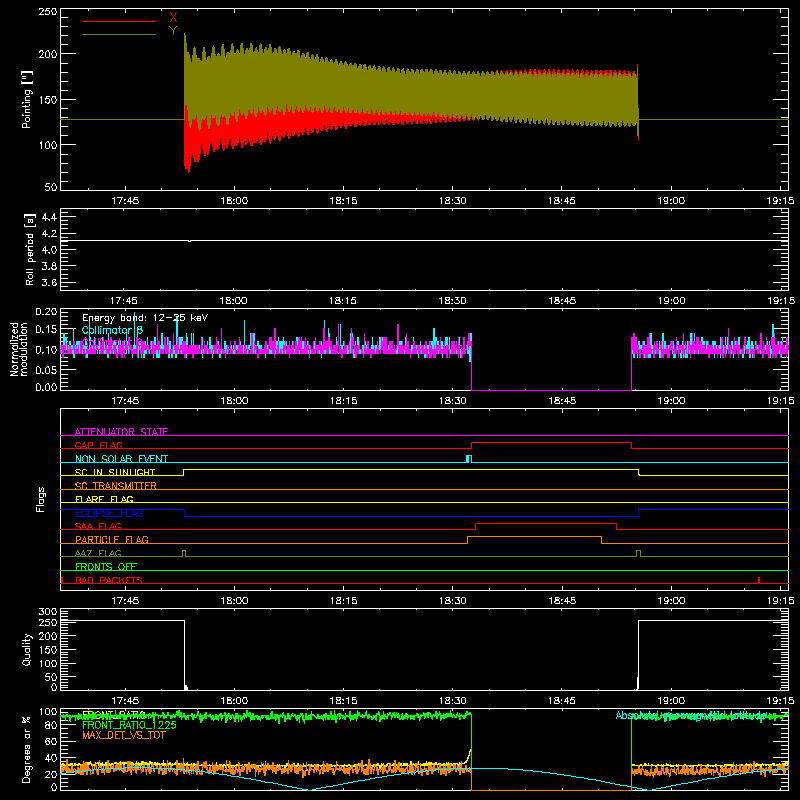
Task: Click the orange MAX_DET_VS_TOT legend label
Action: (x=123, y=735)
